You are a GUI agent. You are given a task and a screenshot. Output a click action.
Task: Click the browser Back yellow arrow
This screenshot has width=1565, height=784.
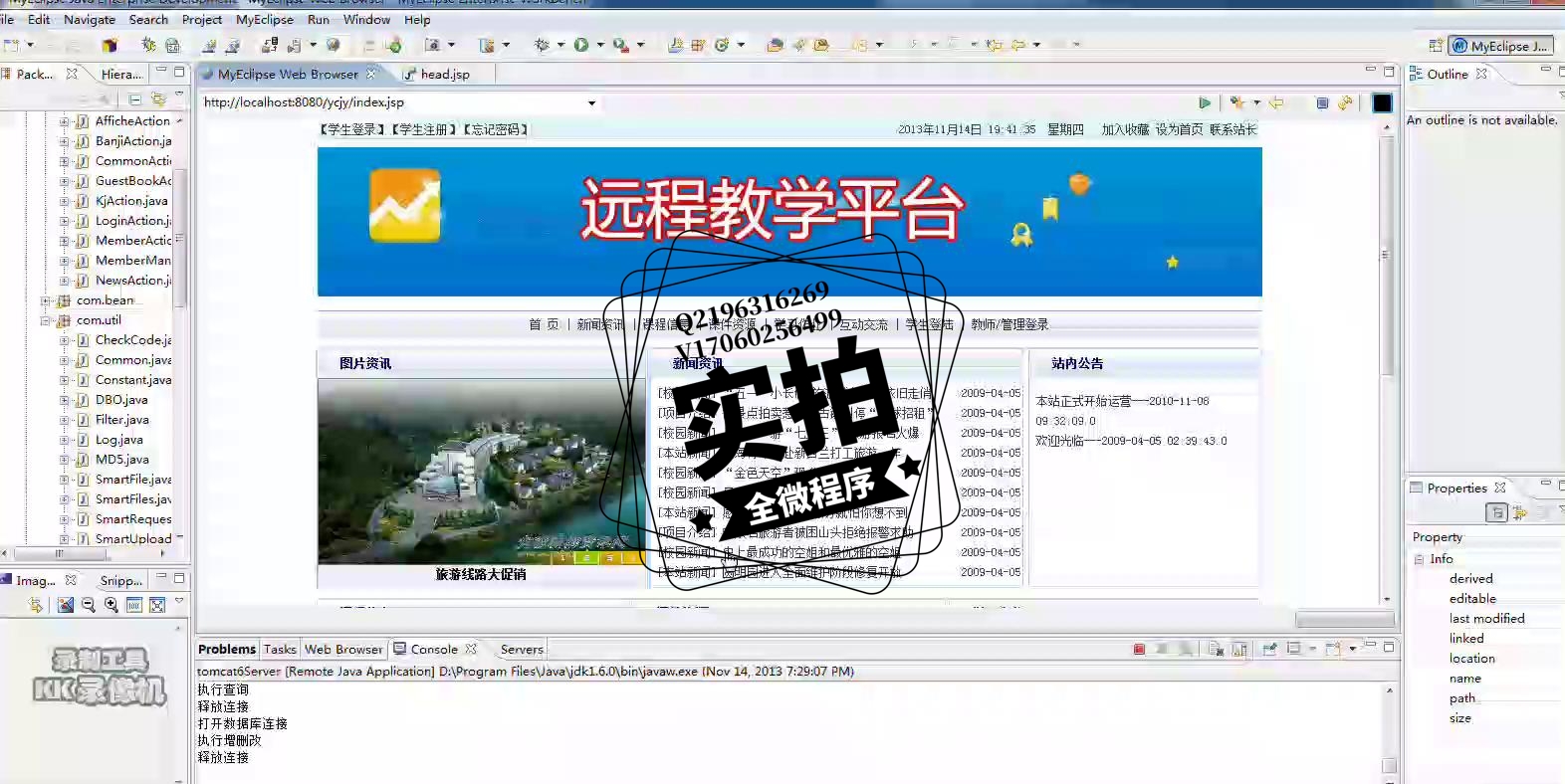1276,102
